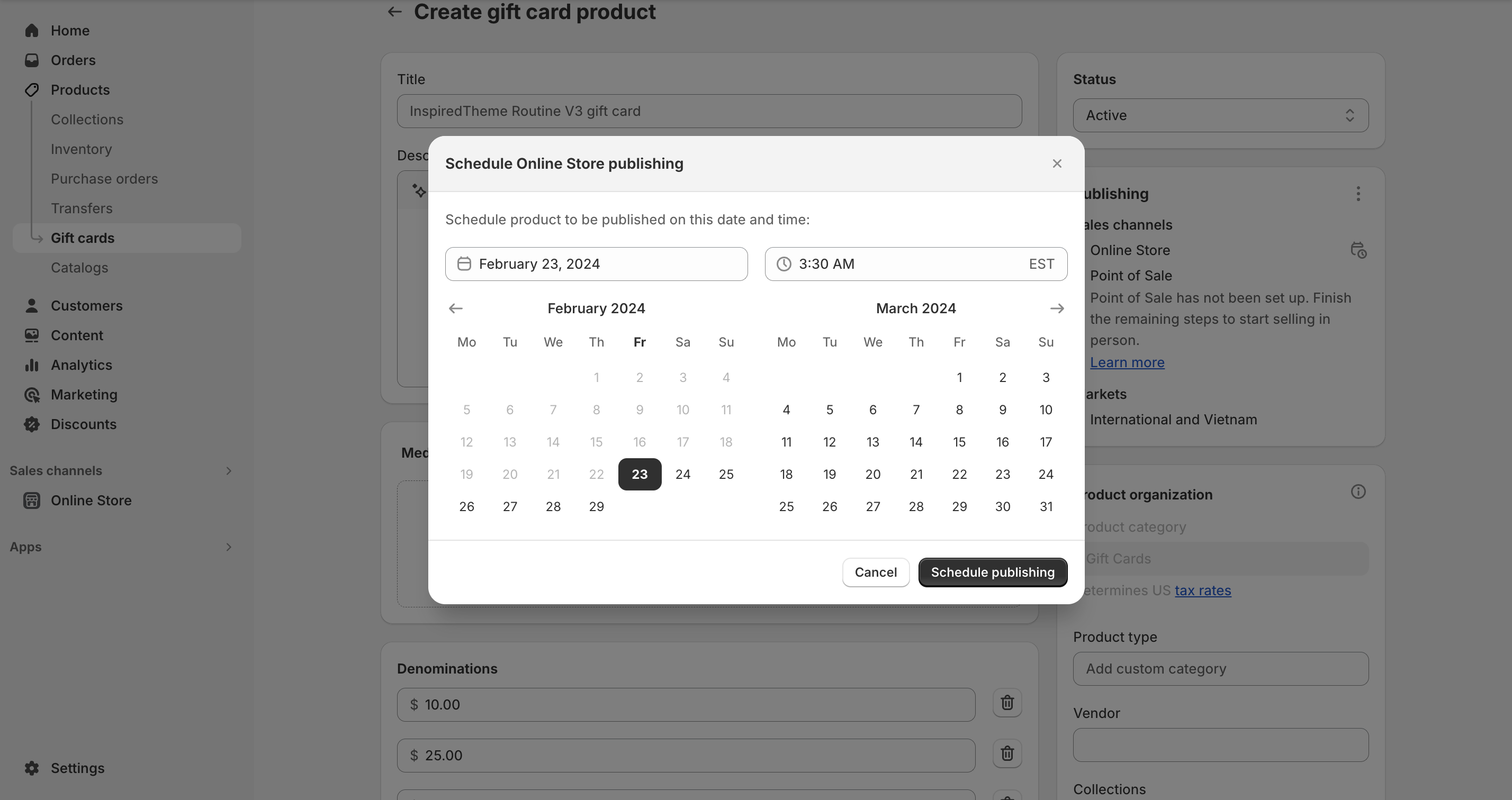Close the Schedule publishing dialog

(1057, 163)
